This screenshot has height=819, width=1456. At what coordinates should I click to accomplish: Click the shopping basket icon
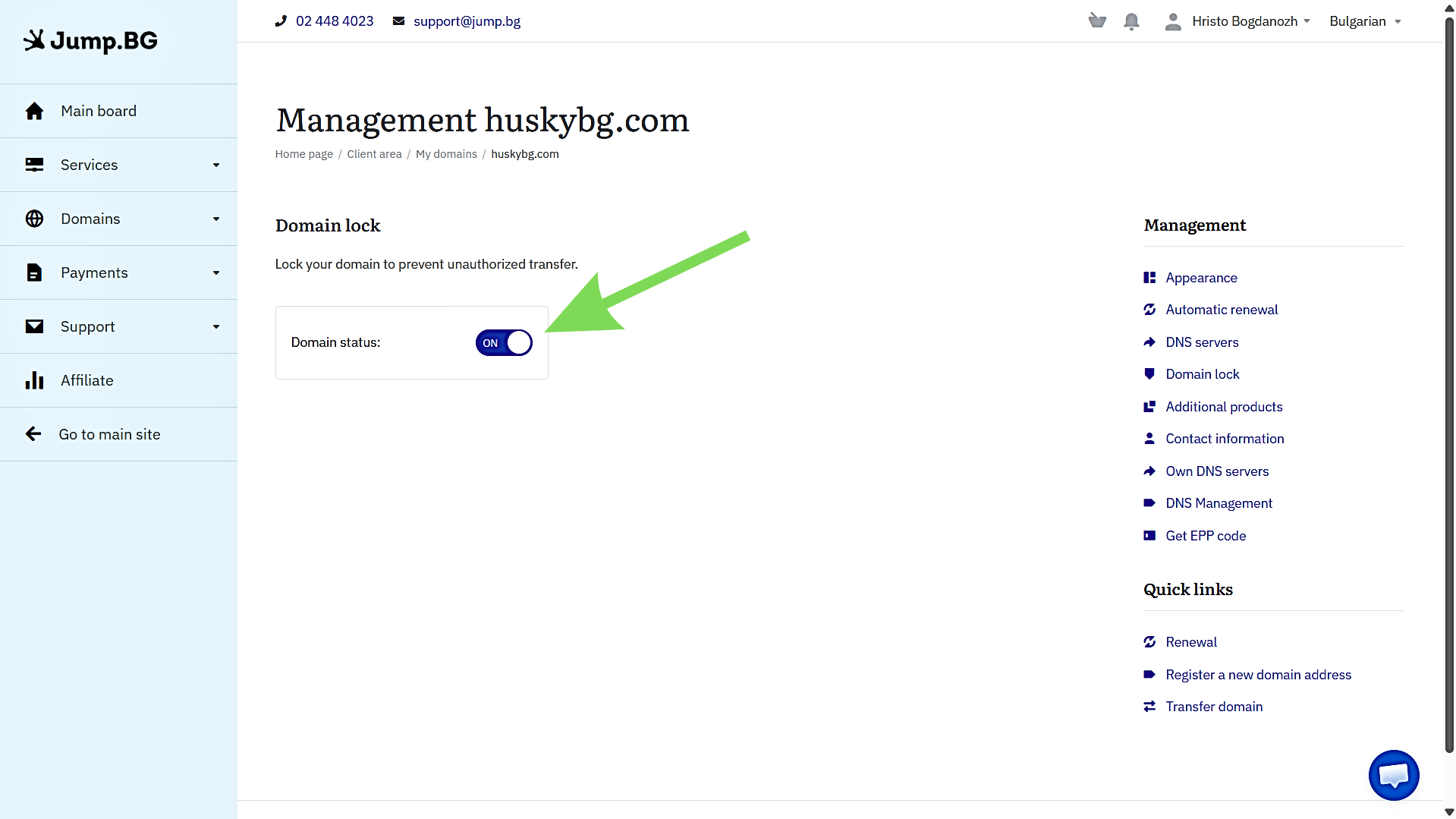tap(1097, 21)
